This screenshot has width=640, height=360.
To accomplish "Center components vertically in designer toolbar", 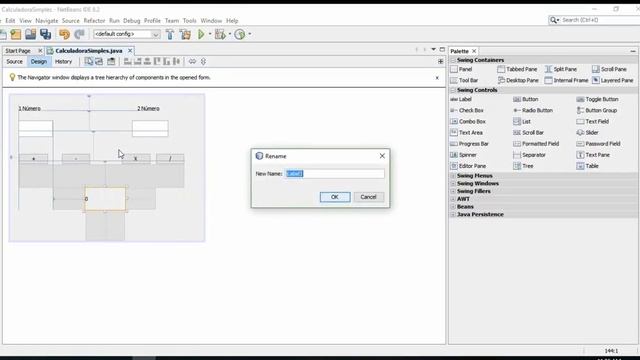I will pyautogui.click(x=176, y=62).
